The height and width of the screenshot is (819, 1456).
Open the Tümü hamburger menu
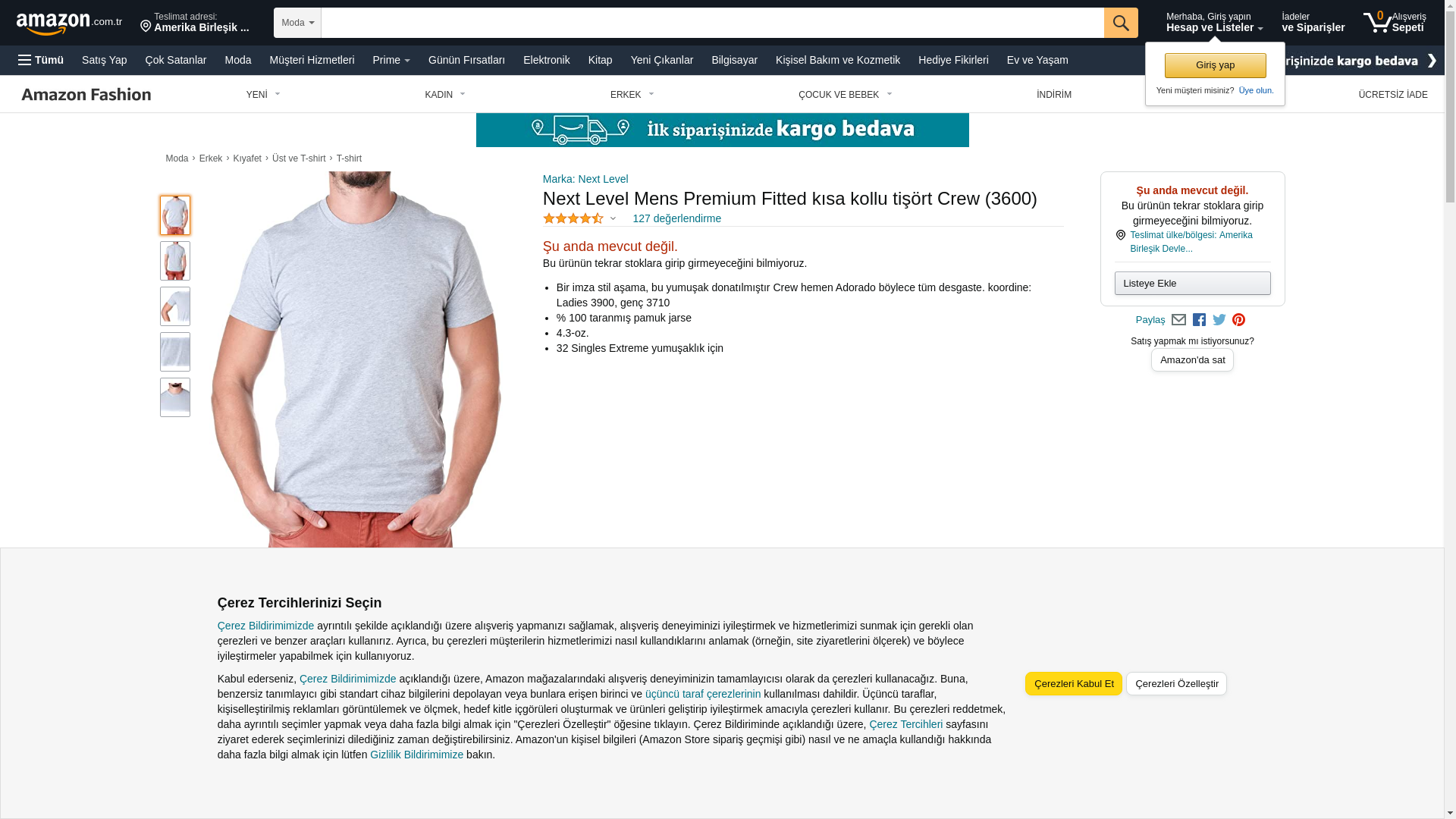coord(41,60)
